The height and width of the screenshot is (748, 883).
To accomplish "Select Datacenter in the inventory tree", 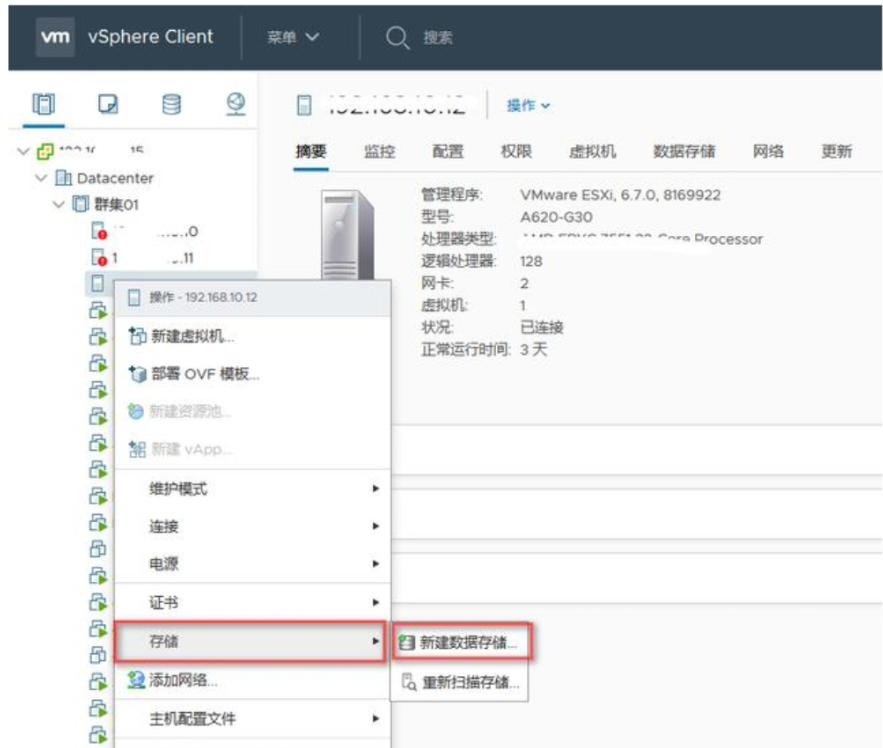I will pos(115,178).
